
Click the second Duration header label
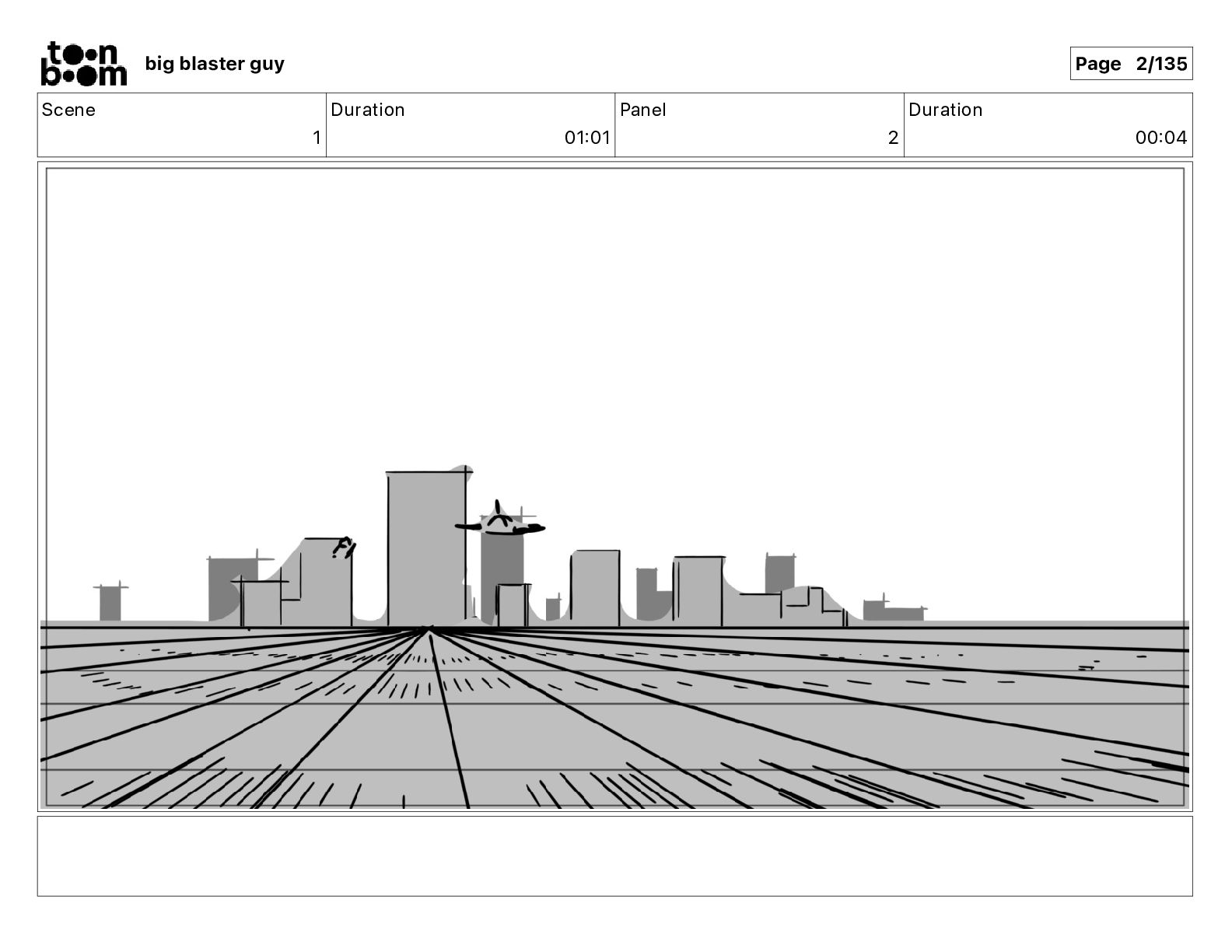click(x=946, y=110)
